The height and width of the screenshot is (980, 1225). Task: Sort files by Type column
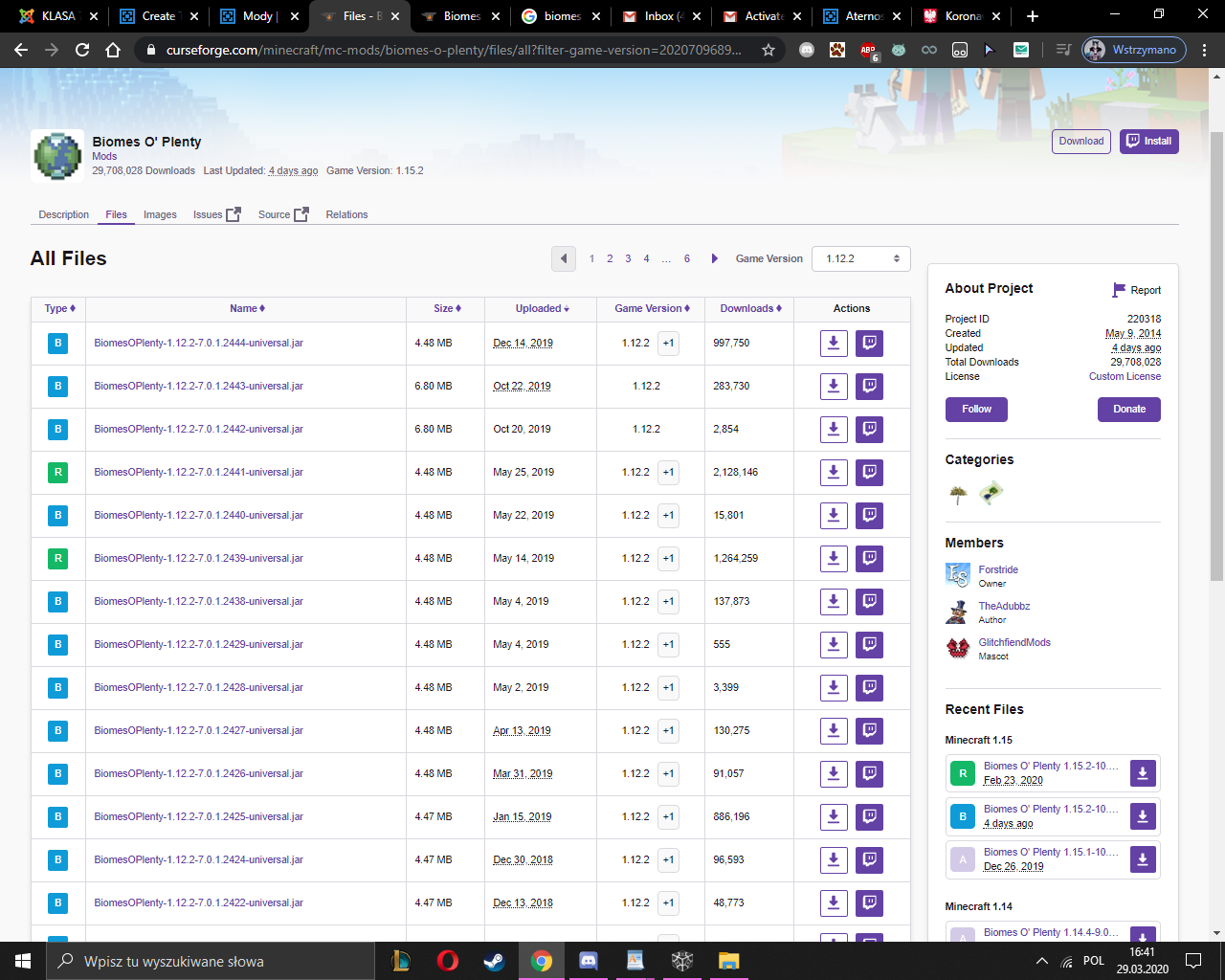[x=59, y=308]
